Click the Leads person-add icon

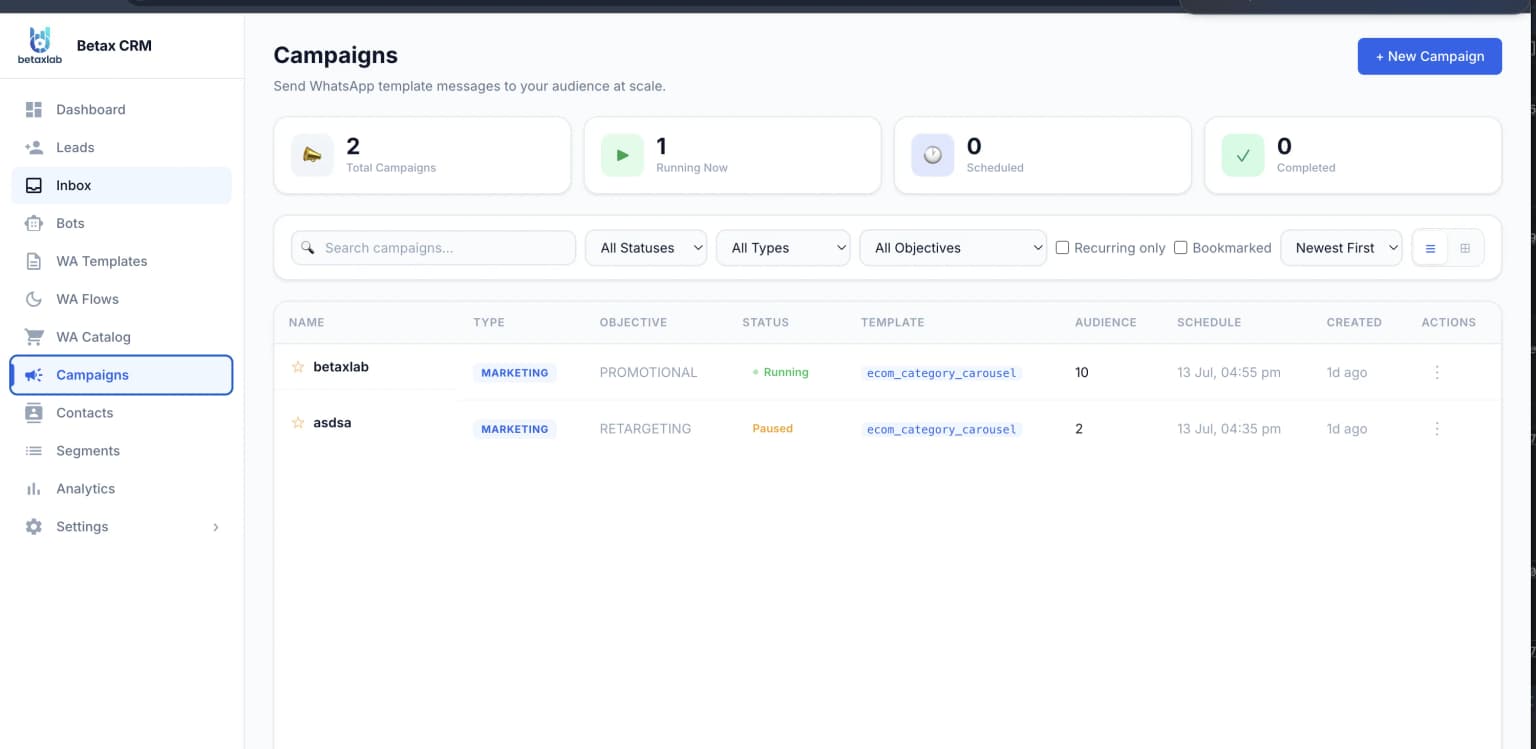click(x=34, y=147)
